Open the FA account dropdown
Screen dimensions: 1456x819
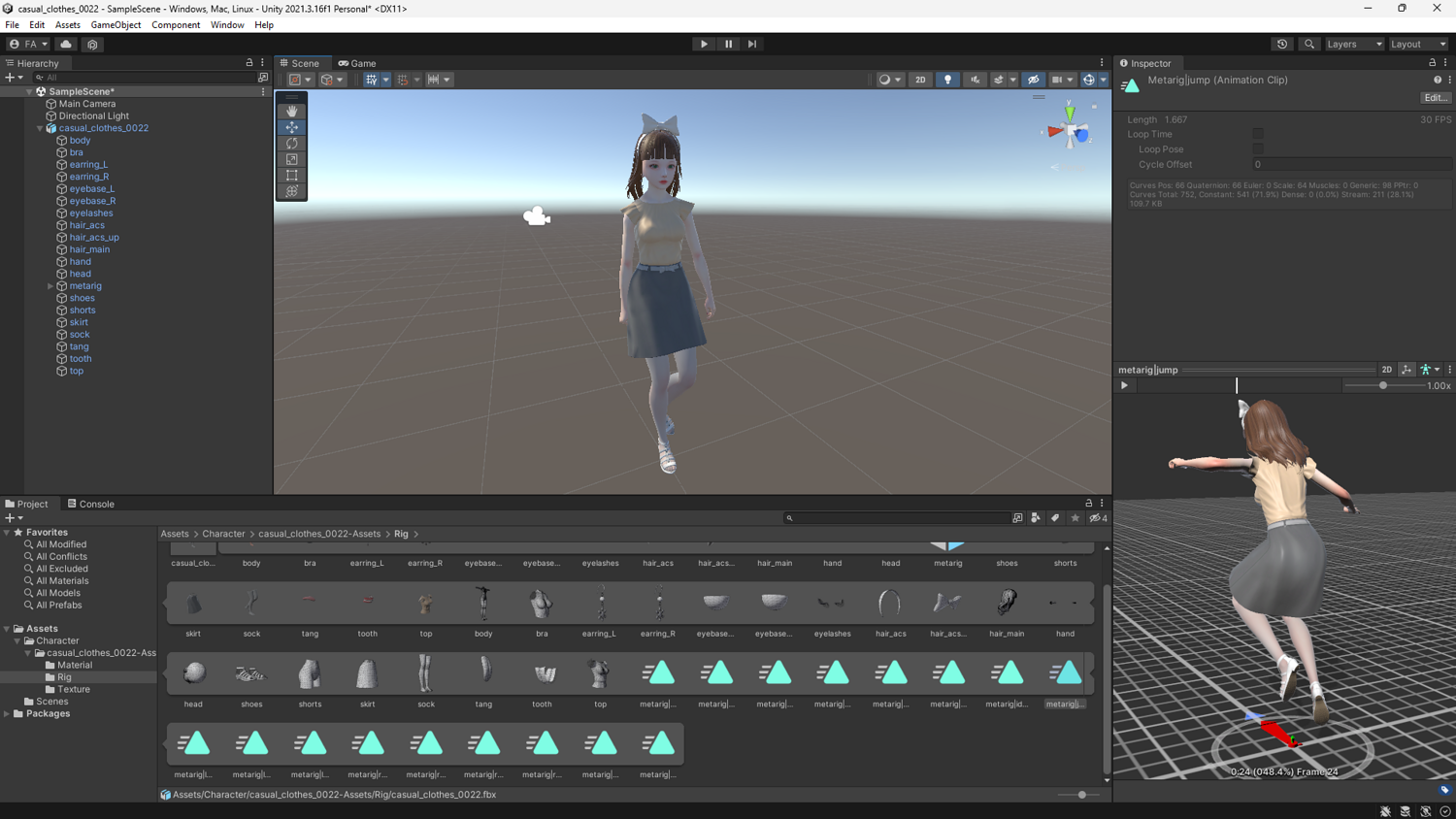point(28,44)
